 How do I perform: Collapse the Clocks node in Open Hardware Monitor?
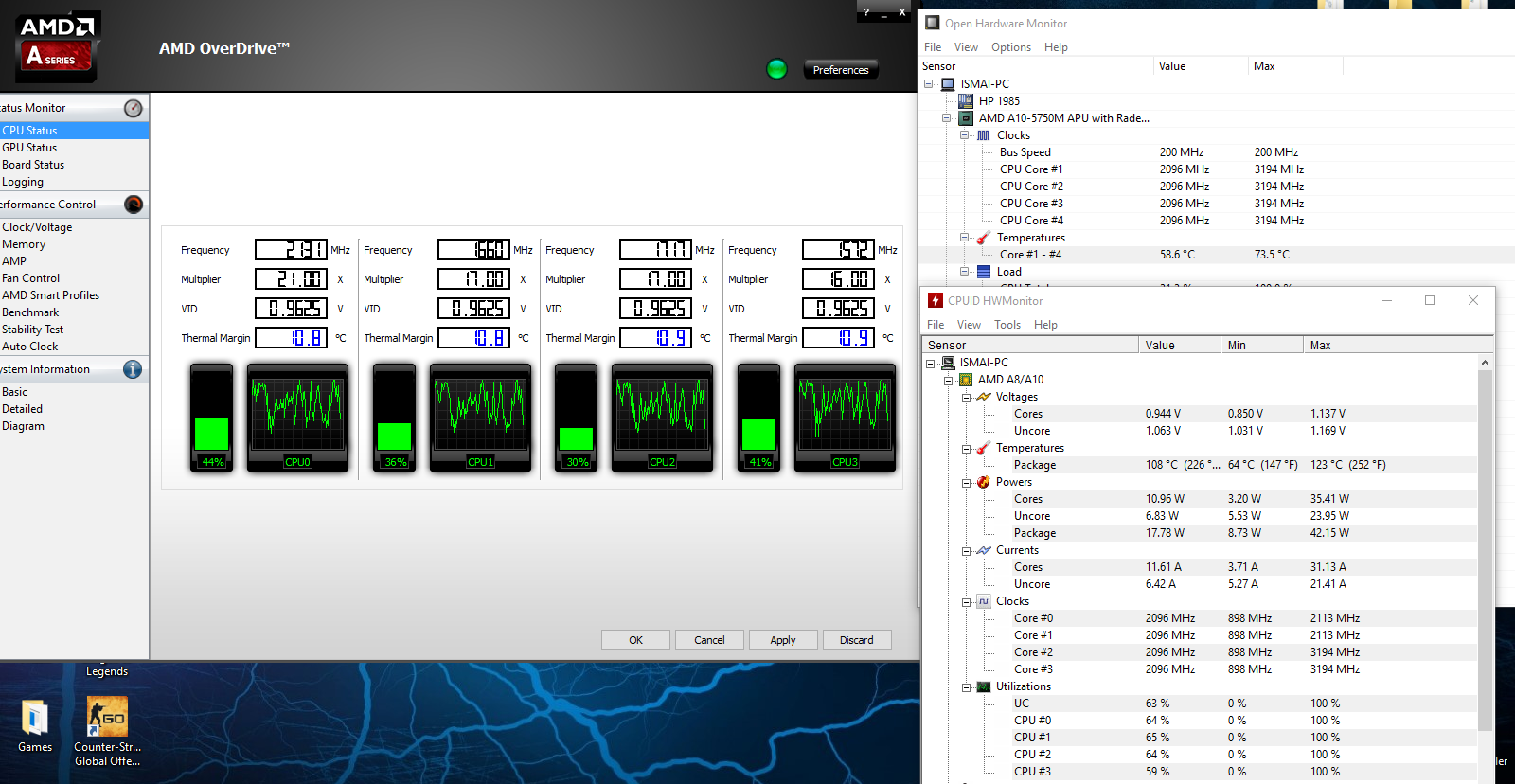[965, 135]
